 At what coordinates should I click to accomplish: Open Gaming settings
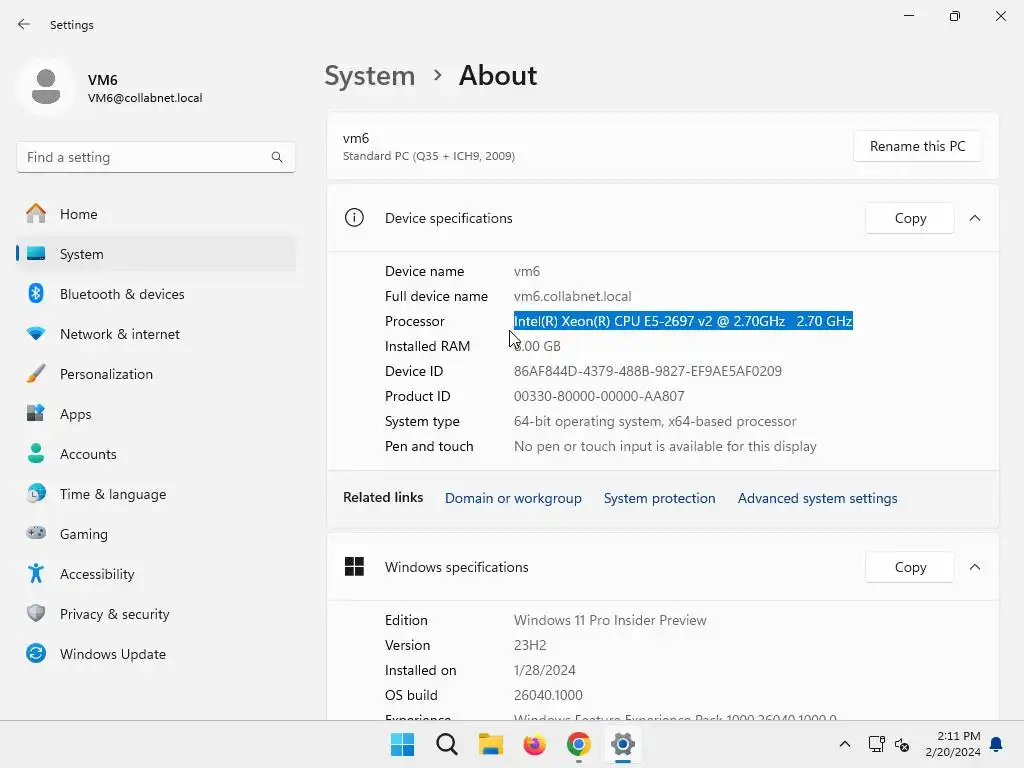[x=156, y=534]
